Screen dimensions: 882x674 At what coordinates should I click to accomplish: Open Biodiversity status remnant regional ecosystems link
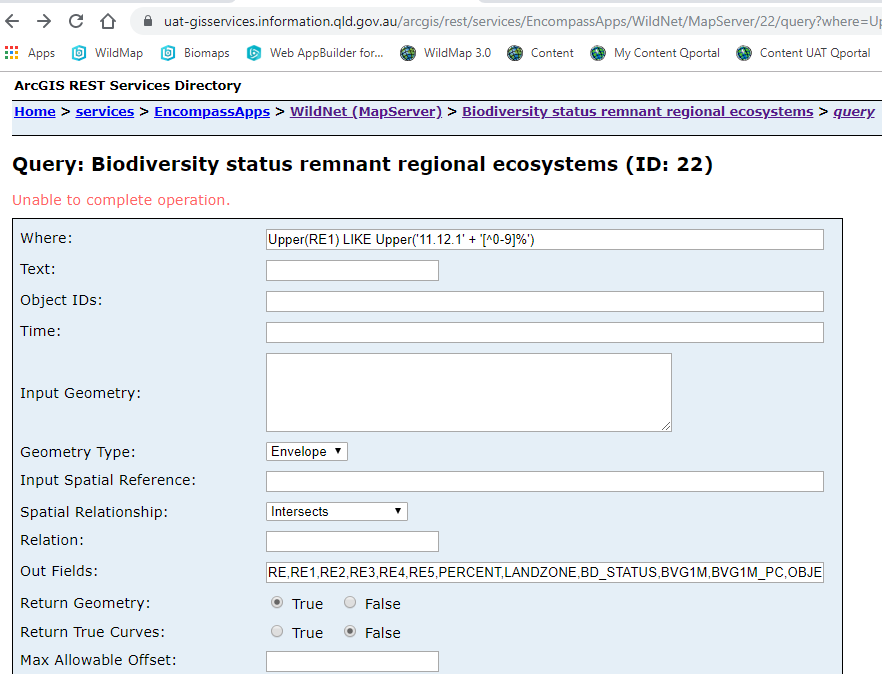(638, 111)
